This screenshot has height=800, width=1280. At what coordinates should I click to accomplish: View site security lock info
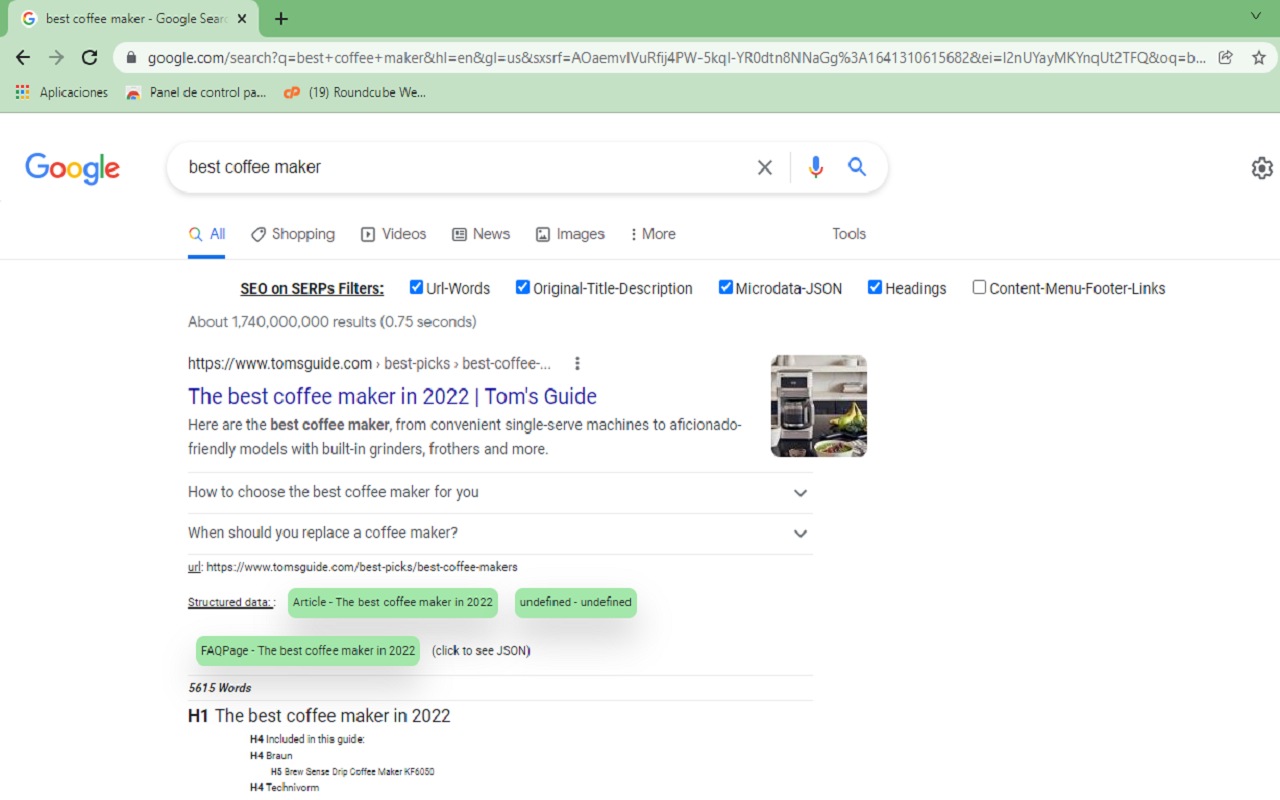131,58
